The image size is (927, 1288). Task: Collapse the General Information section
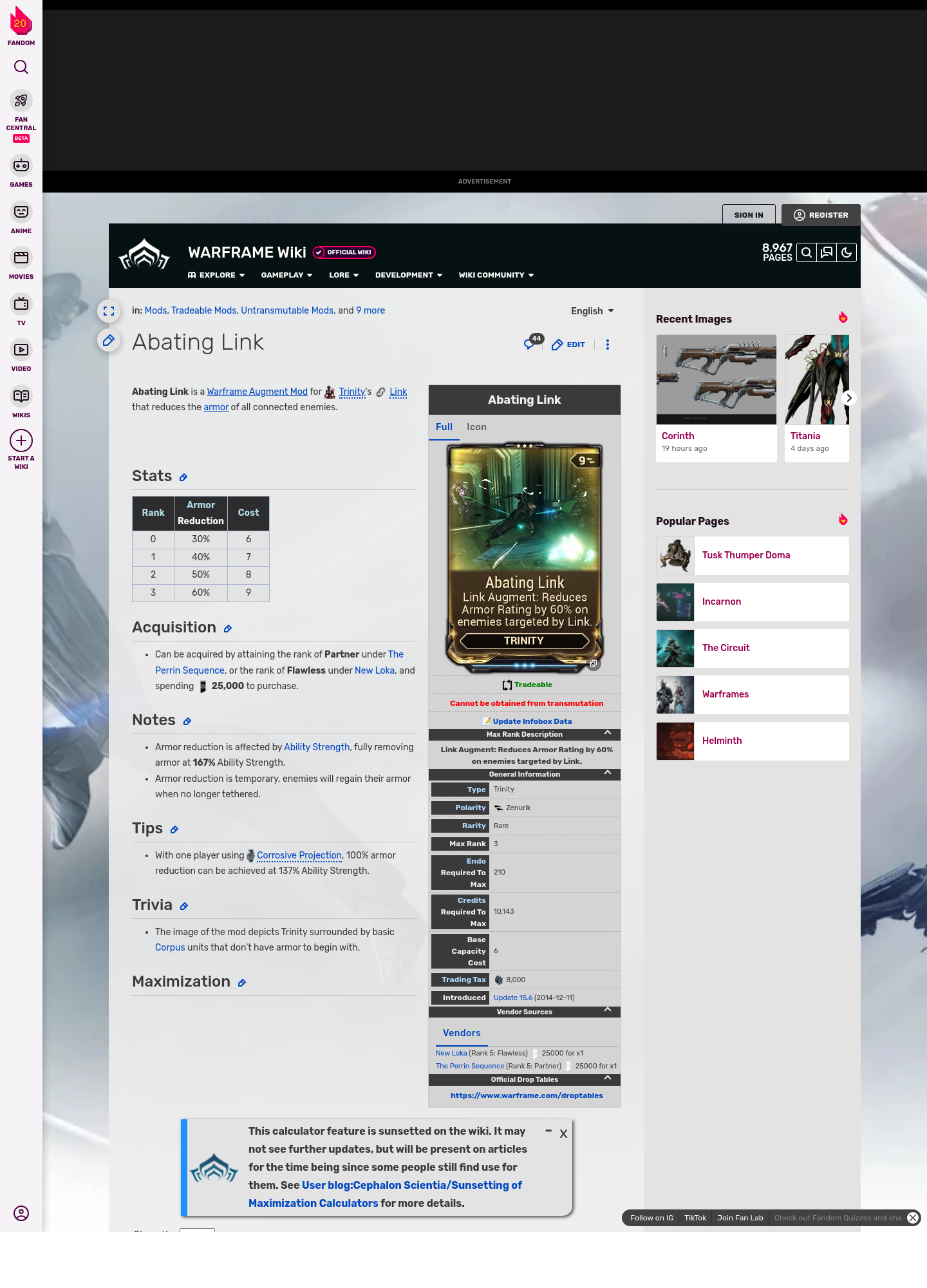[x=607, y=773]
